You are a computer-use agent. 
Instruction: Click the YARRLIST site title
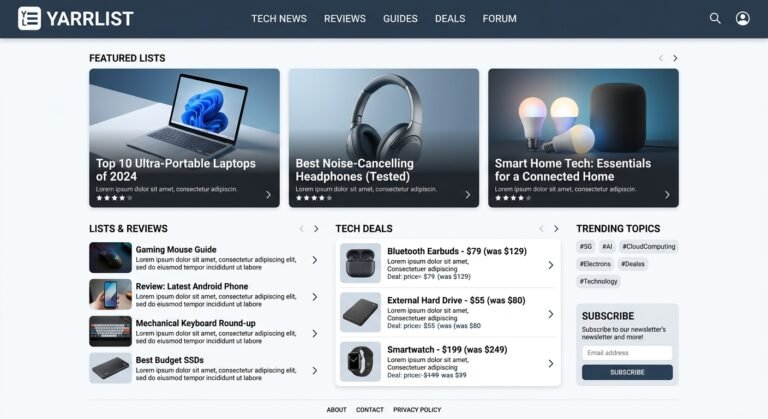point(90,19)
